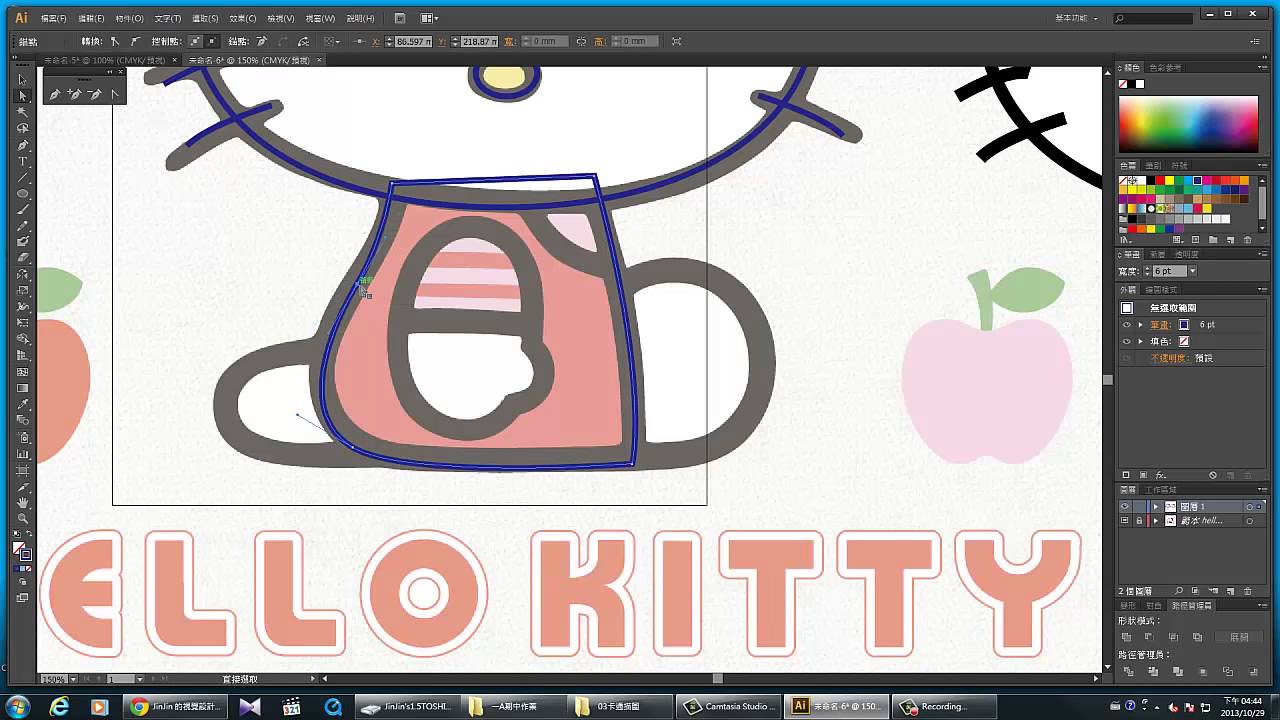Viewport: 1280px width, 720px height.
Task: Expand the 範本 hello layer contents
Action: 1156,521
